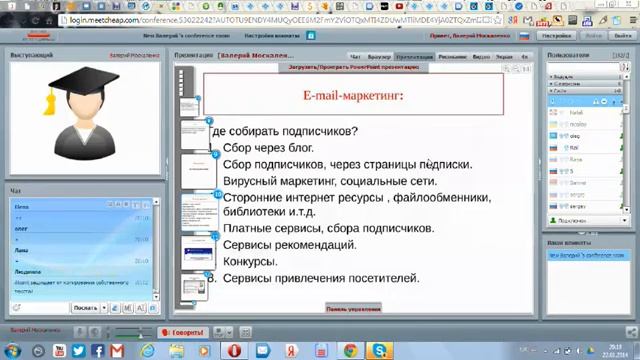Select user nicolas in the users list
Image resolution: width=640 pixels, height=360 pixels.
[585, 124]
